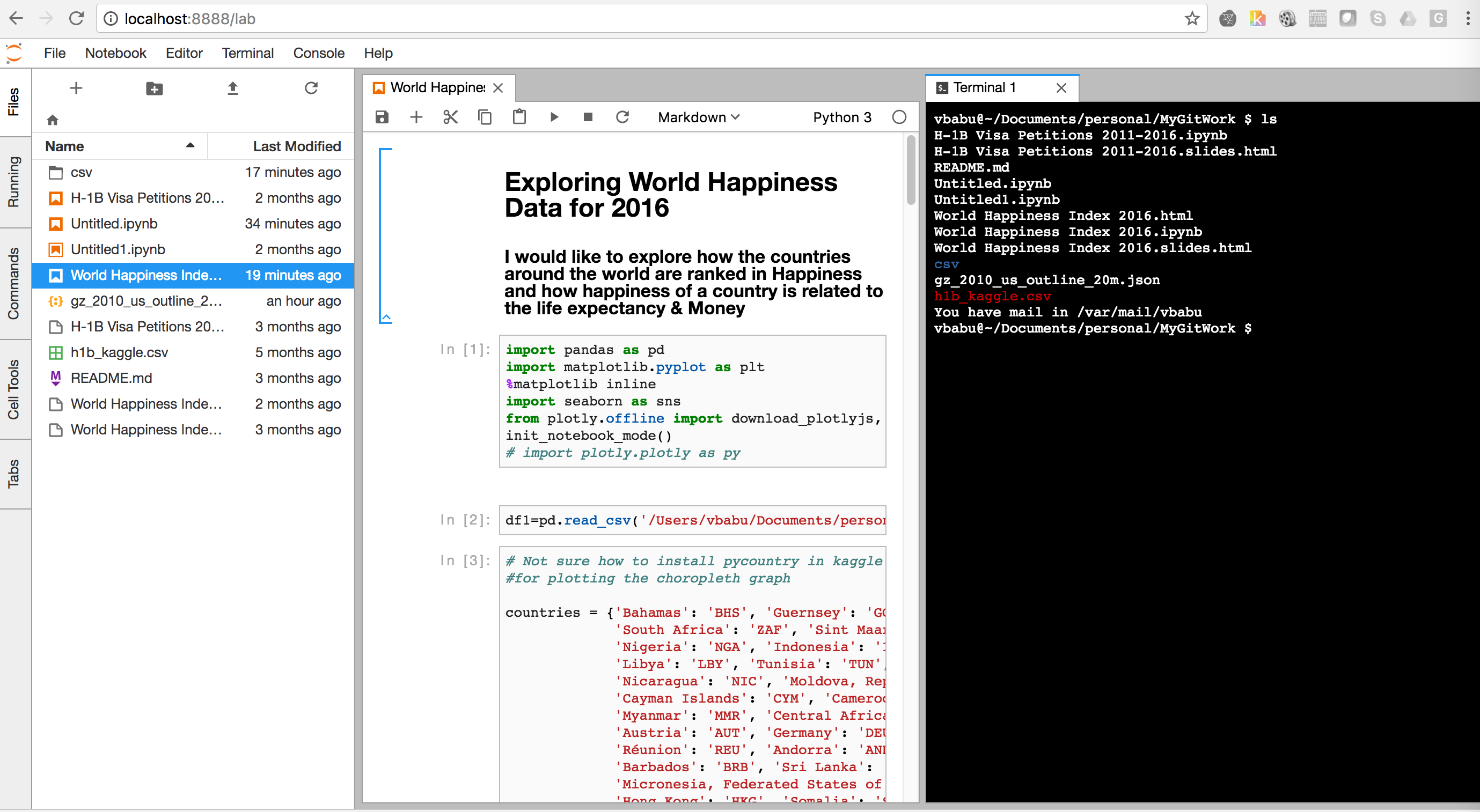Image resolution: width=1480 pixels, height=812 pixels.
Task: Click the Run cell button (play icon)
Action: 555,117
